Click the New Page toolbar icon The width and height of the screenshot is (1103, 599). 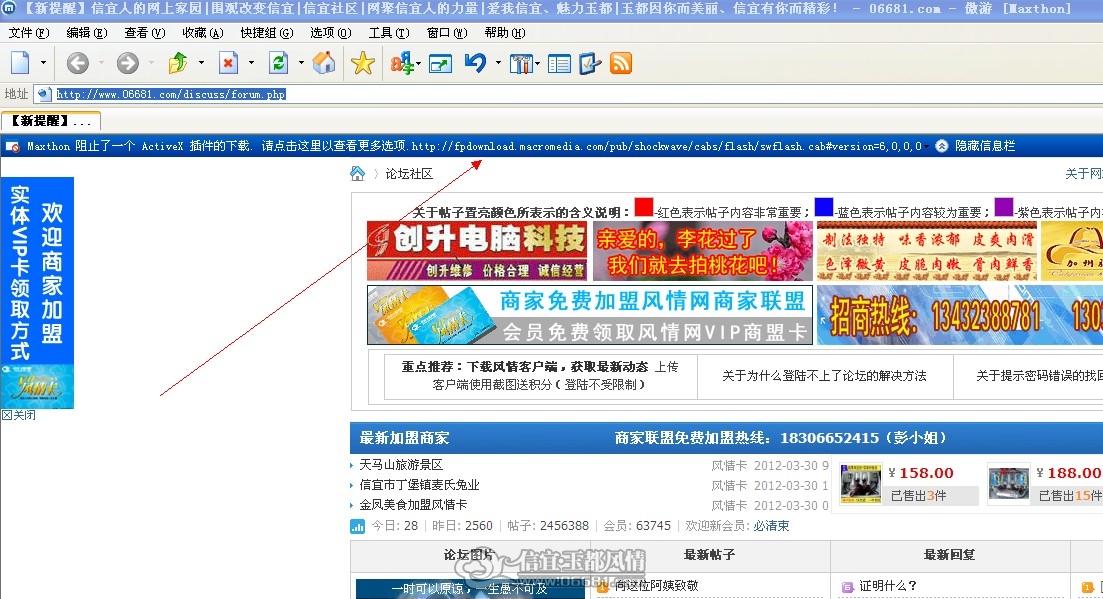pos(20,63)
